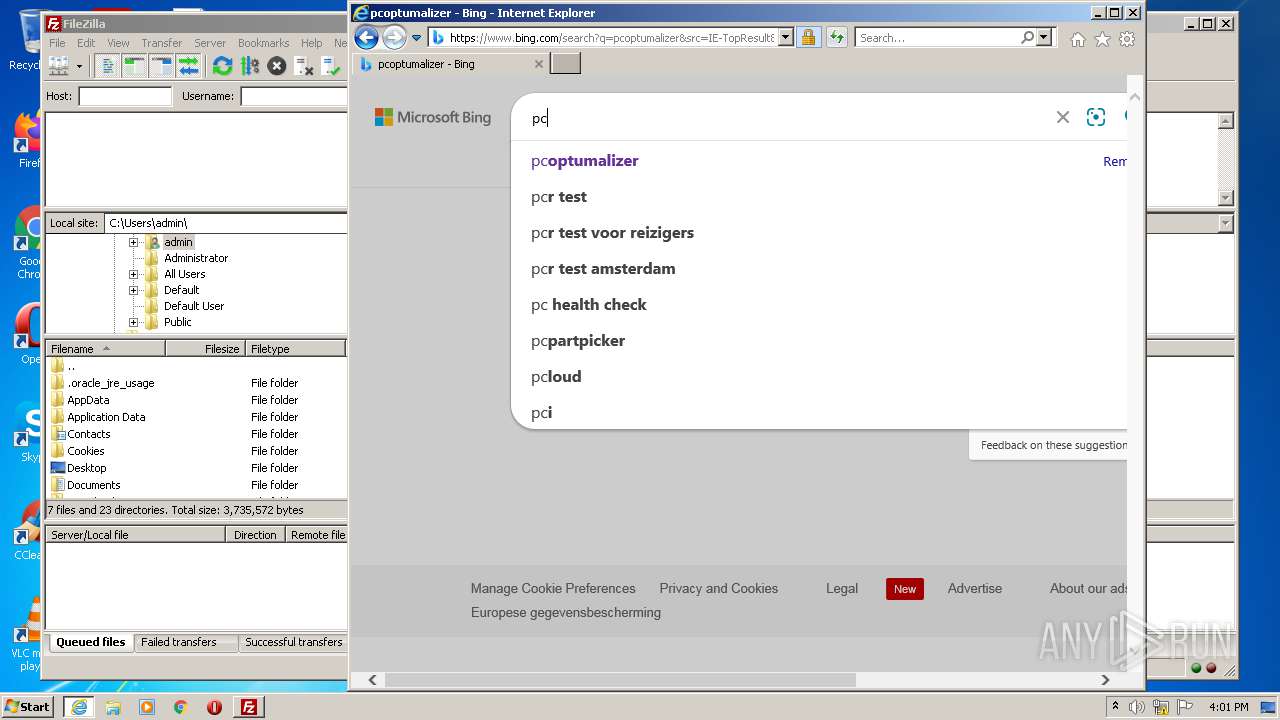
Task: Select the Desktop folder row
Action: (196, 468)
